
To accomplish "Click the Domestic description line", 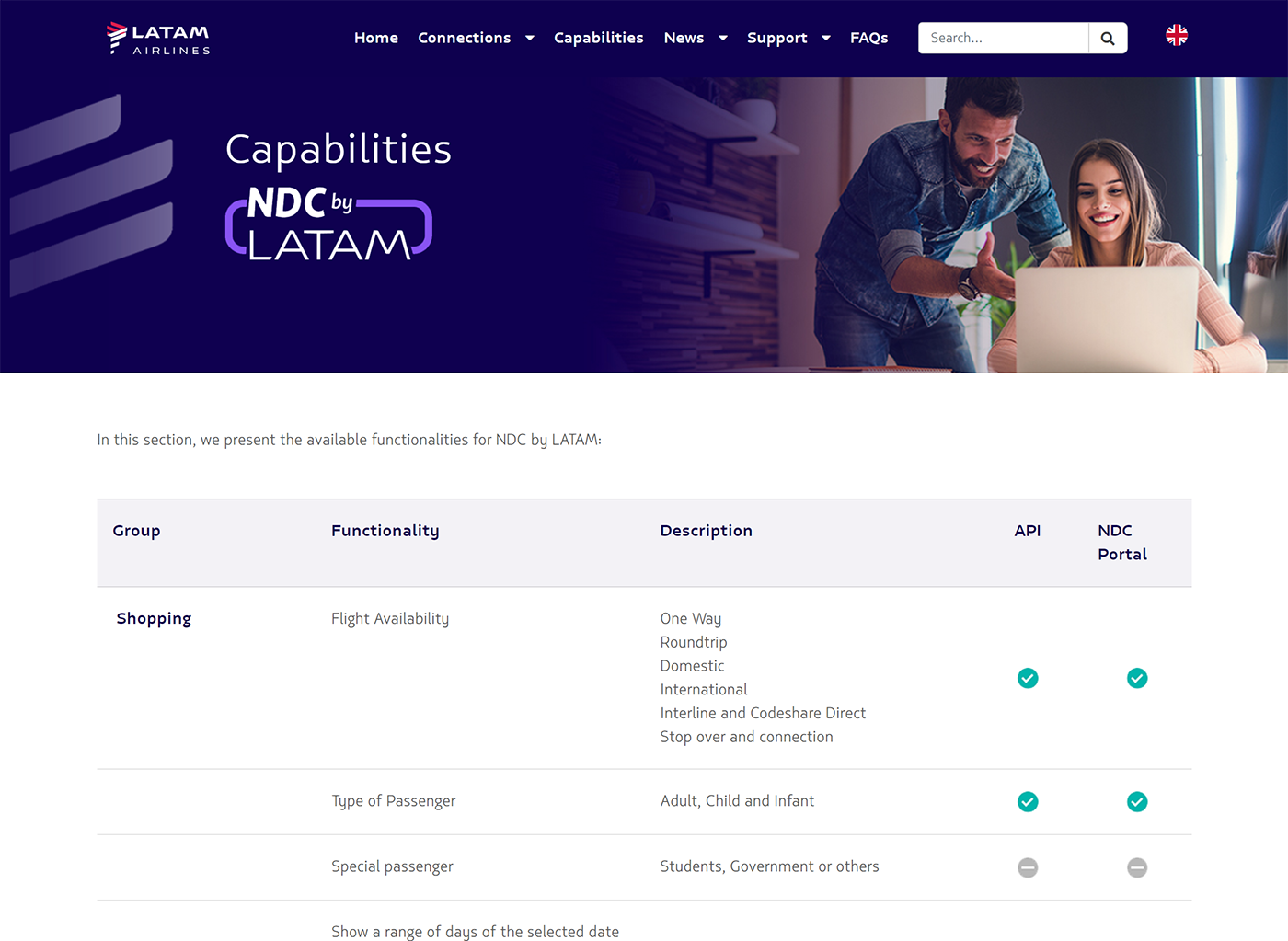I will (x=692, y=666).
